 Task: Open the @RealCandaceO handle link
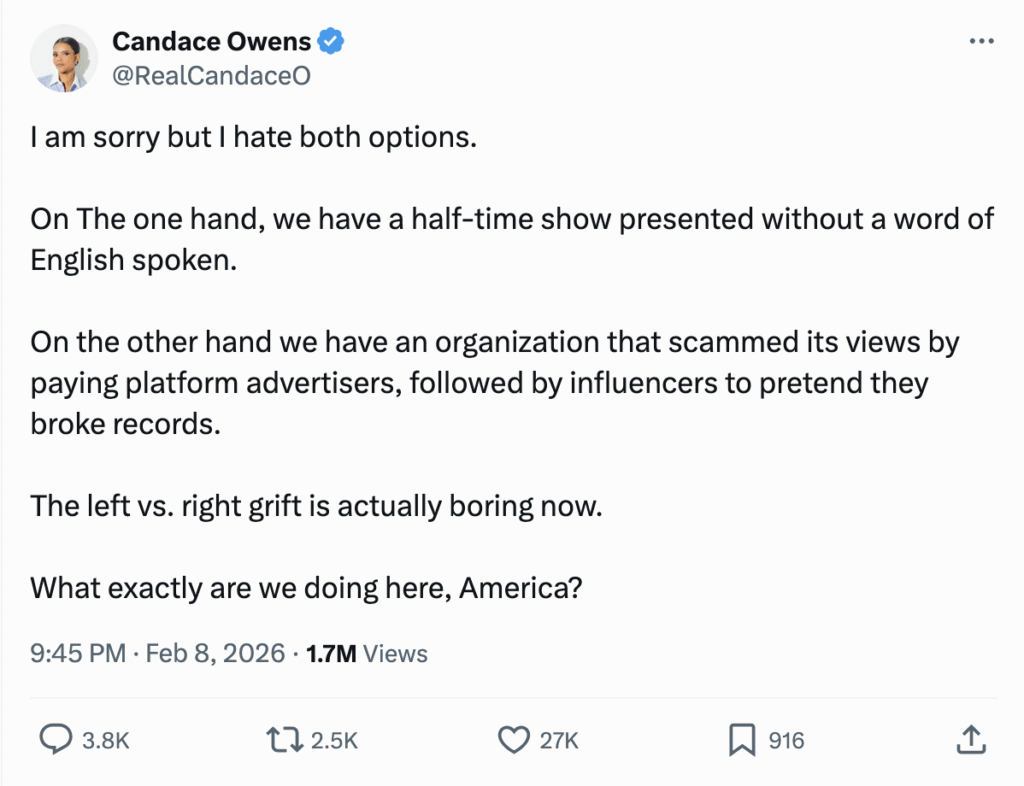coord(211,75)
